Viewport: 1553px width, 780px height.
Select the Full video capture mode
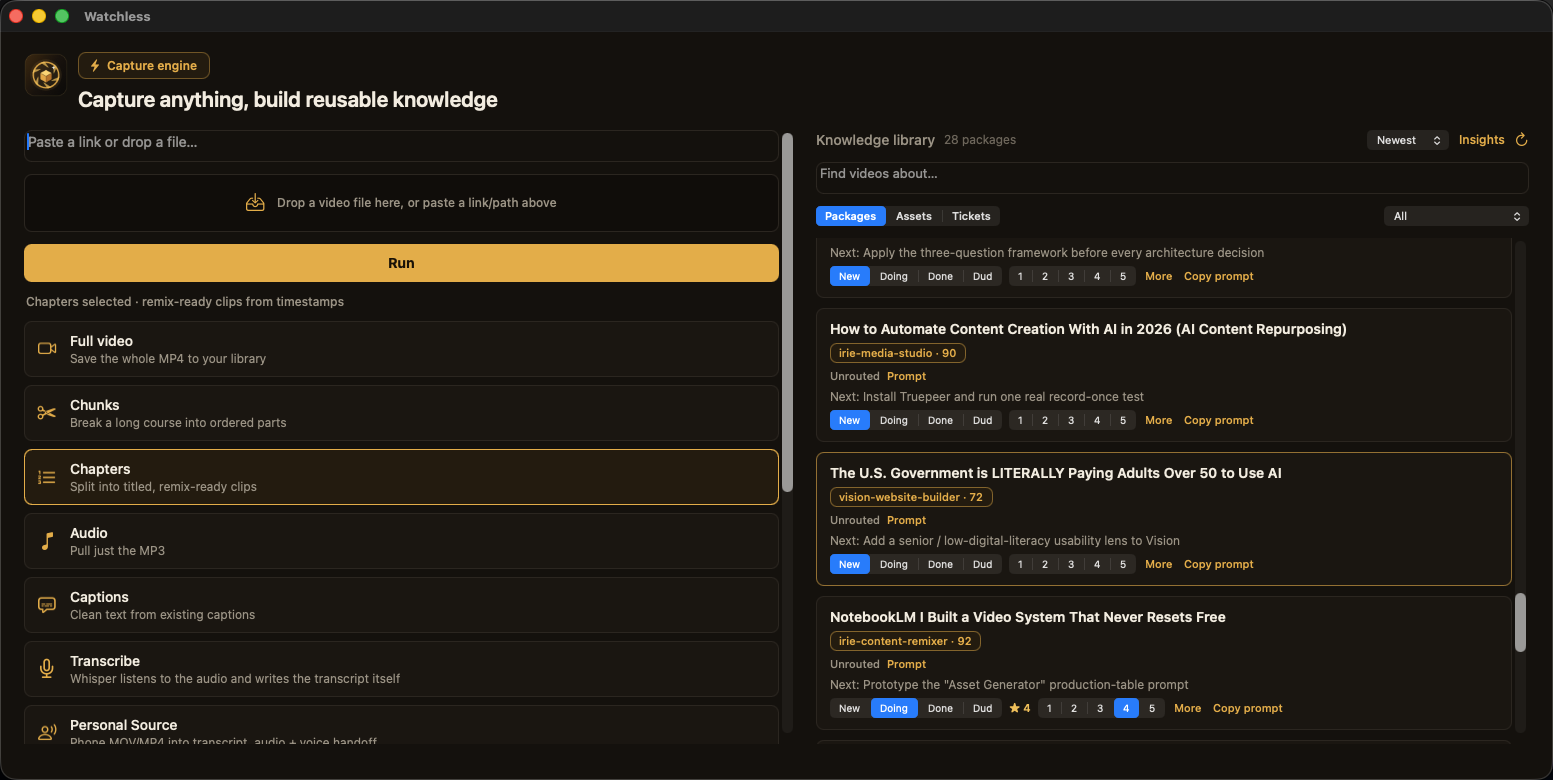pyautogui.click(x=401, y=349)
